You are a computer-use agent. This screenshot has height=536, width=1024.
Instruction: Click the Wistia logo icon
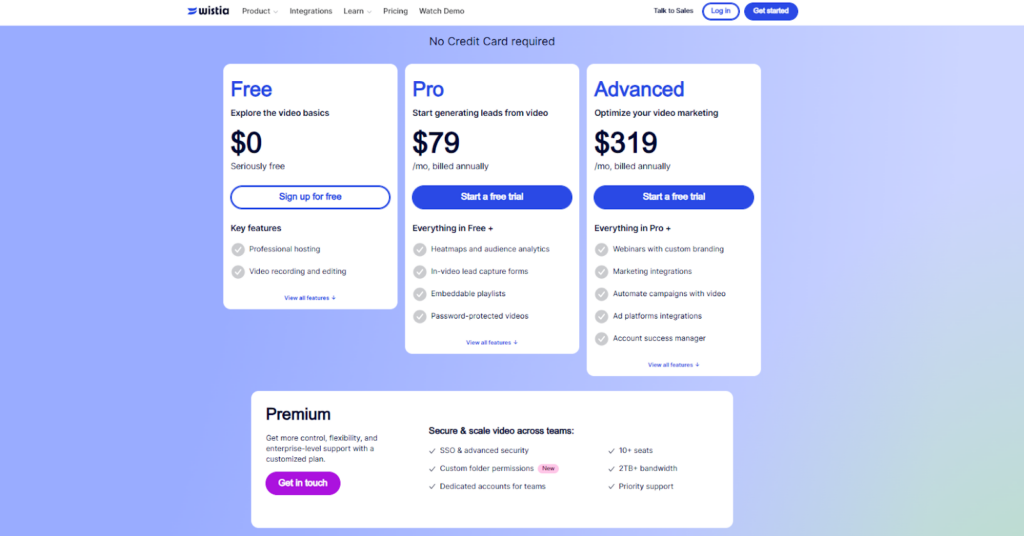click(x=193, y=11)
